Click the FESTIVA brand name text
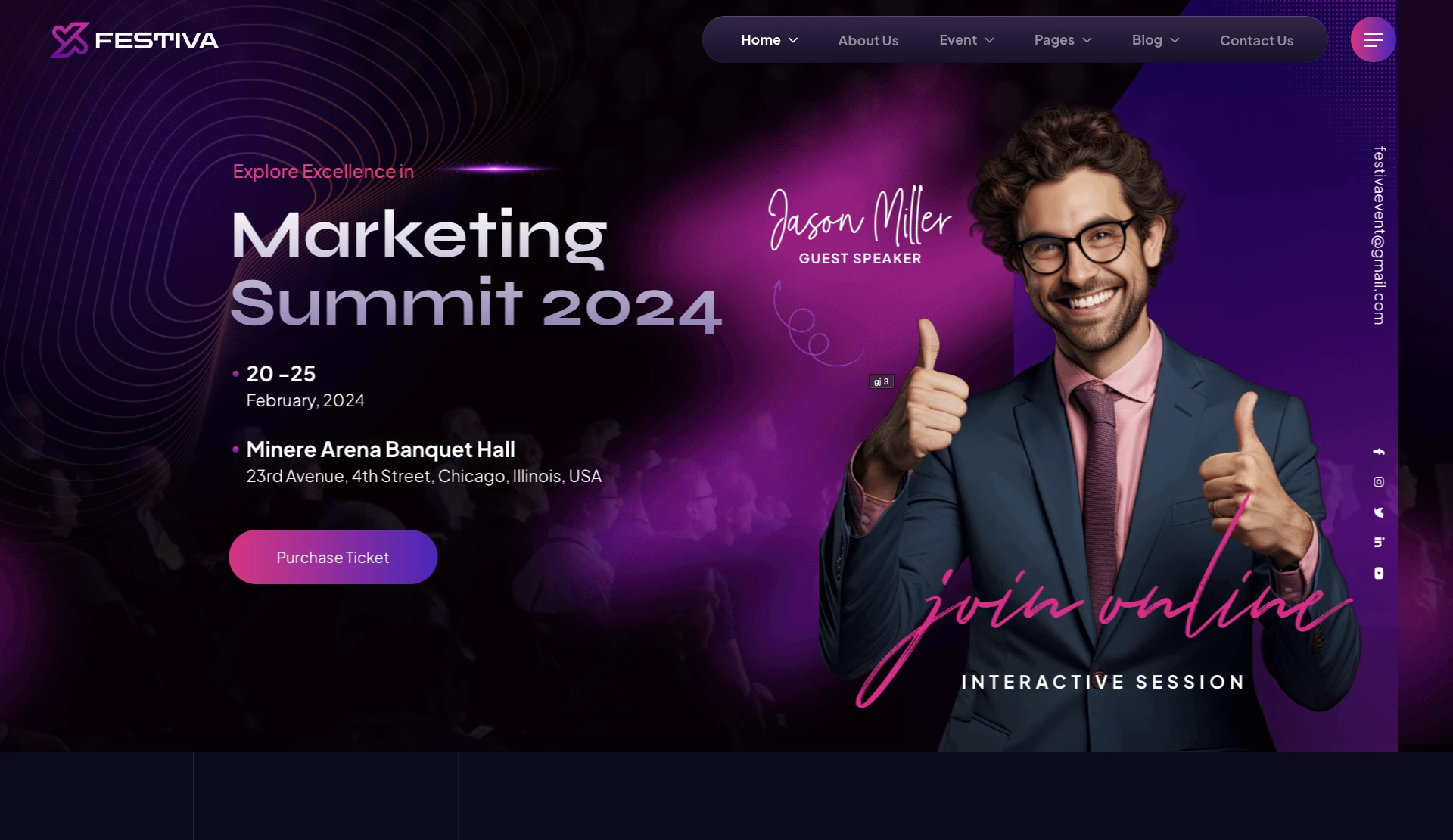The width and height of the screenshot is (1453, 840). (157, 40)
